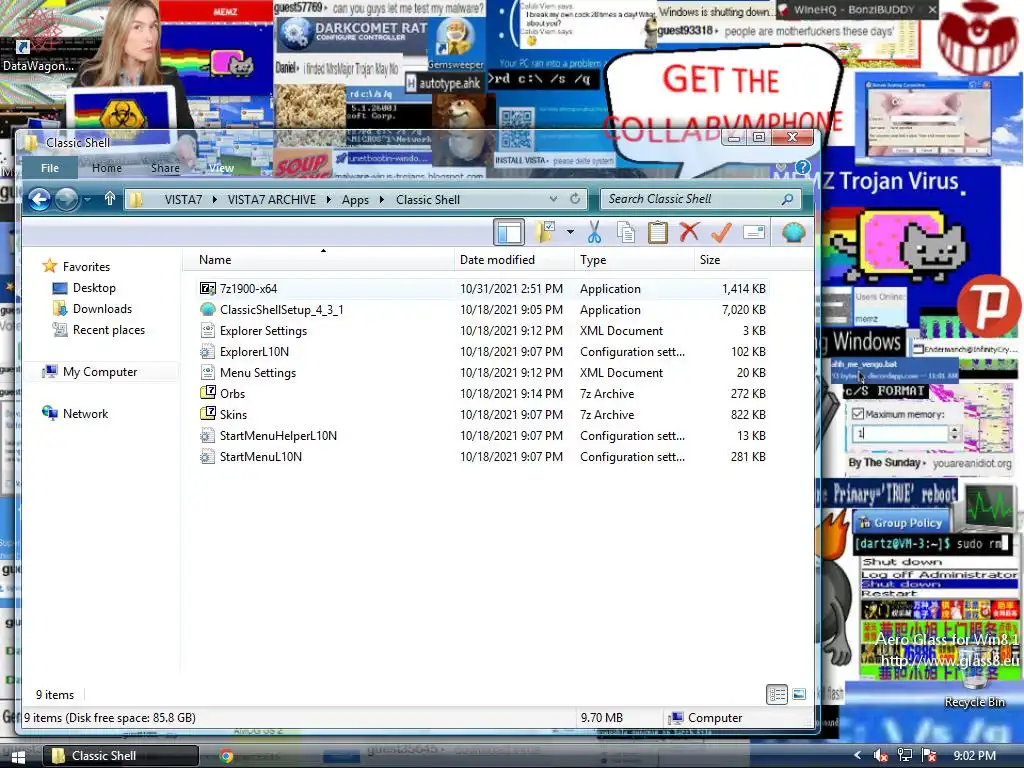Click the search magnifier icon

[x=788, y=199]
